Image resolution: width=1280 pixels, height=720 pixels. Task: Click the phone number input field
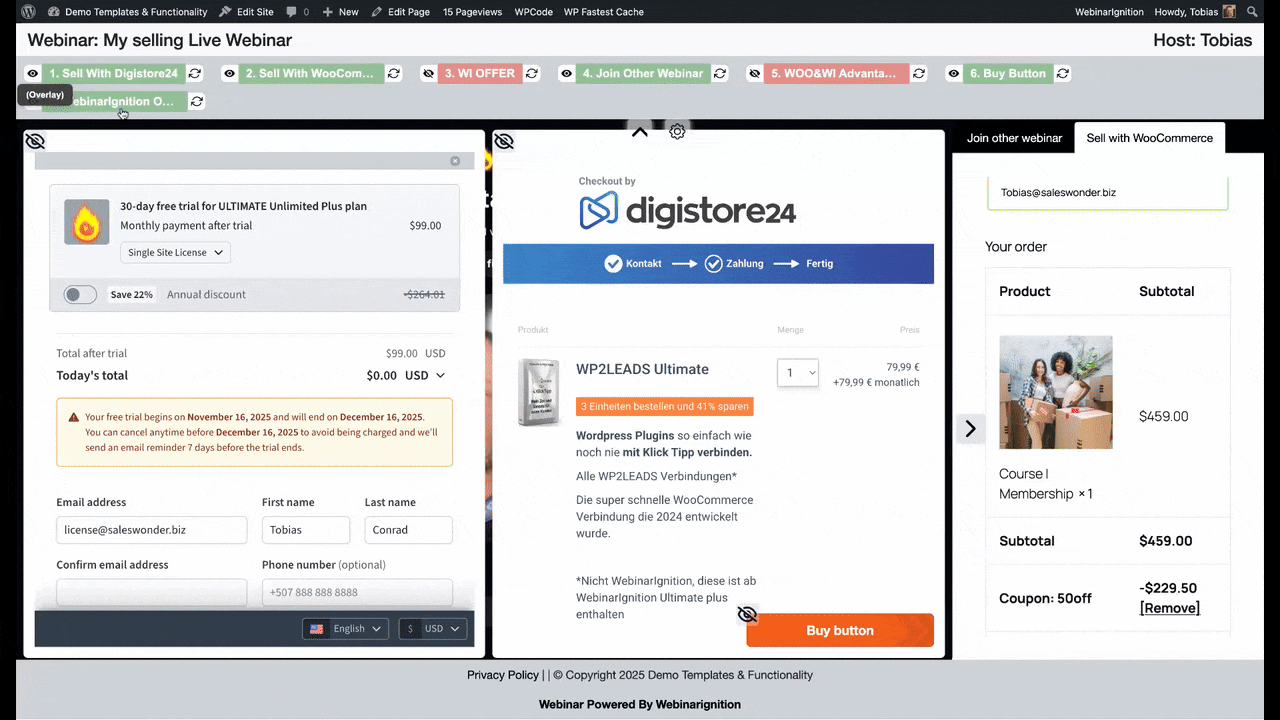[357, 592]
